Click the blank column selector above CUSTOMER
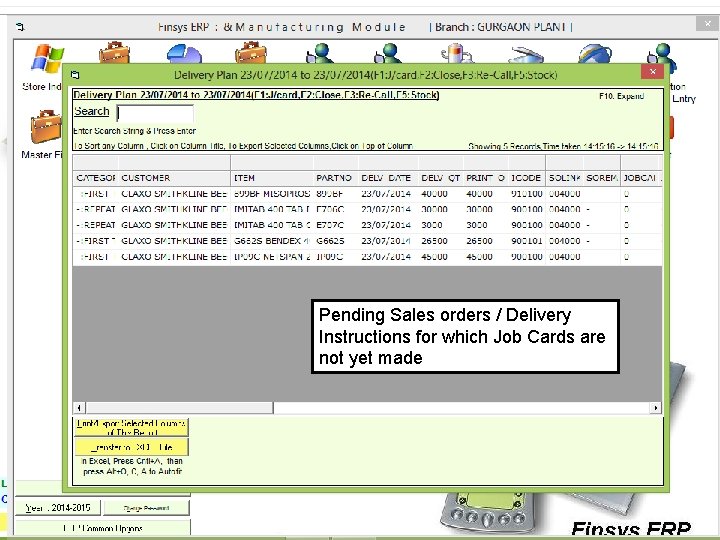The height and width of the screenshot is (540, 720). pos(174,163)
